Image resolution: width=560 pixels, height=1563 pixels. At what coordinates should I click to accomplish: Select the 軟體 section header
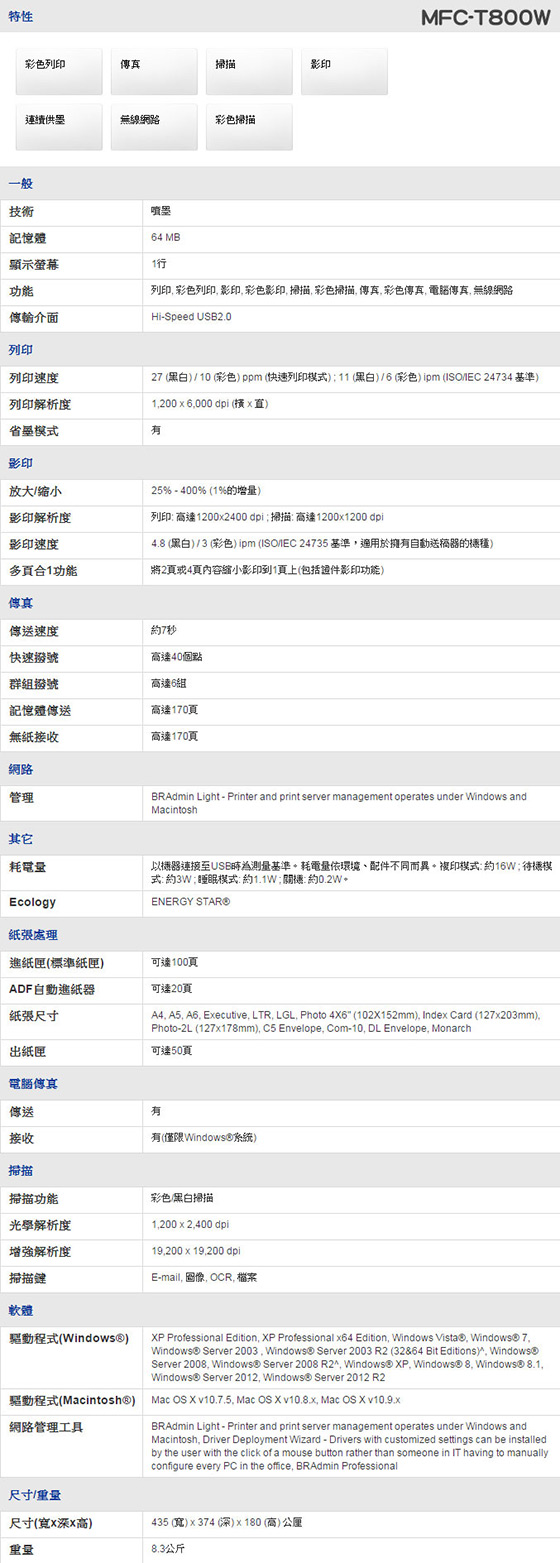[20, 1309]
